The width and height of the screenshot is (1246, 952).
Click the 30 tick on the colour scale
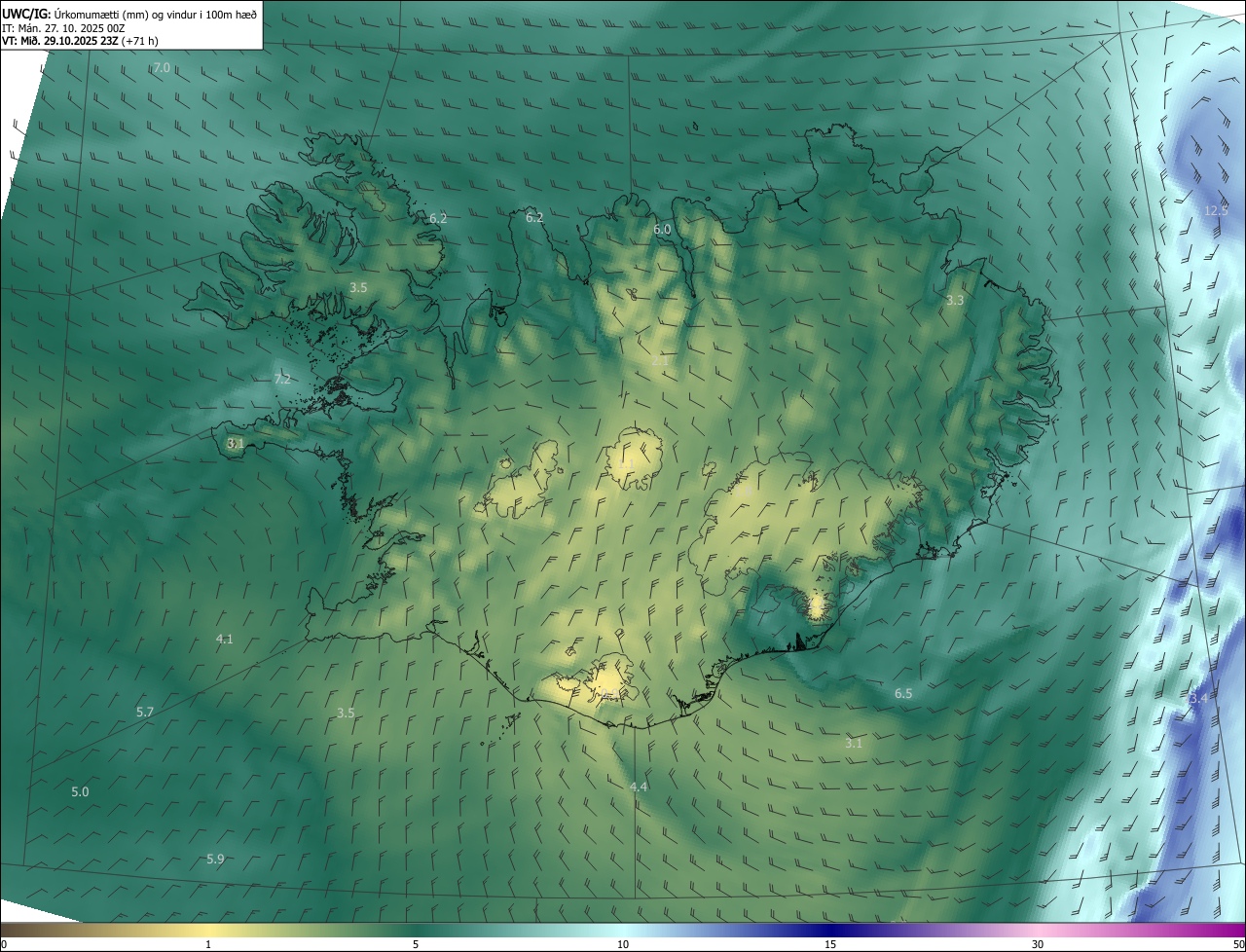coord(1038,944)
